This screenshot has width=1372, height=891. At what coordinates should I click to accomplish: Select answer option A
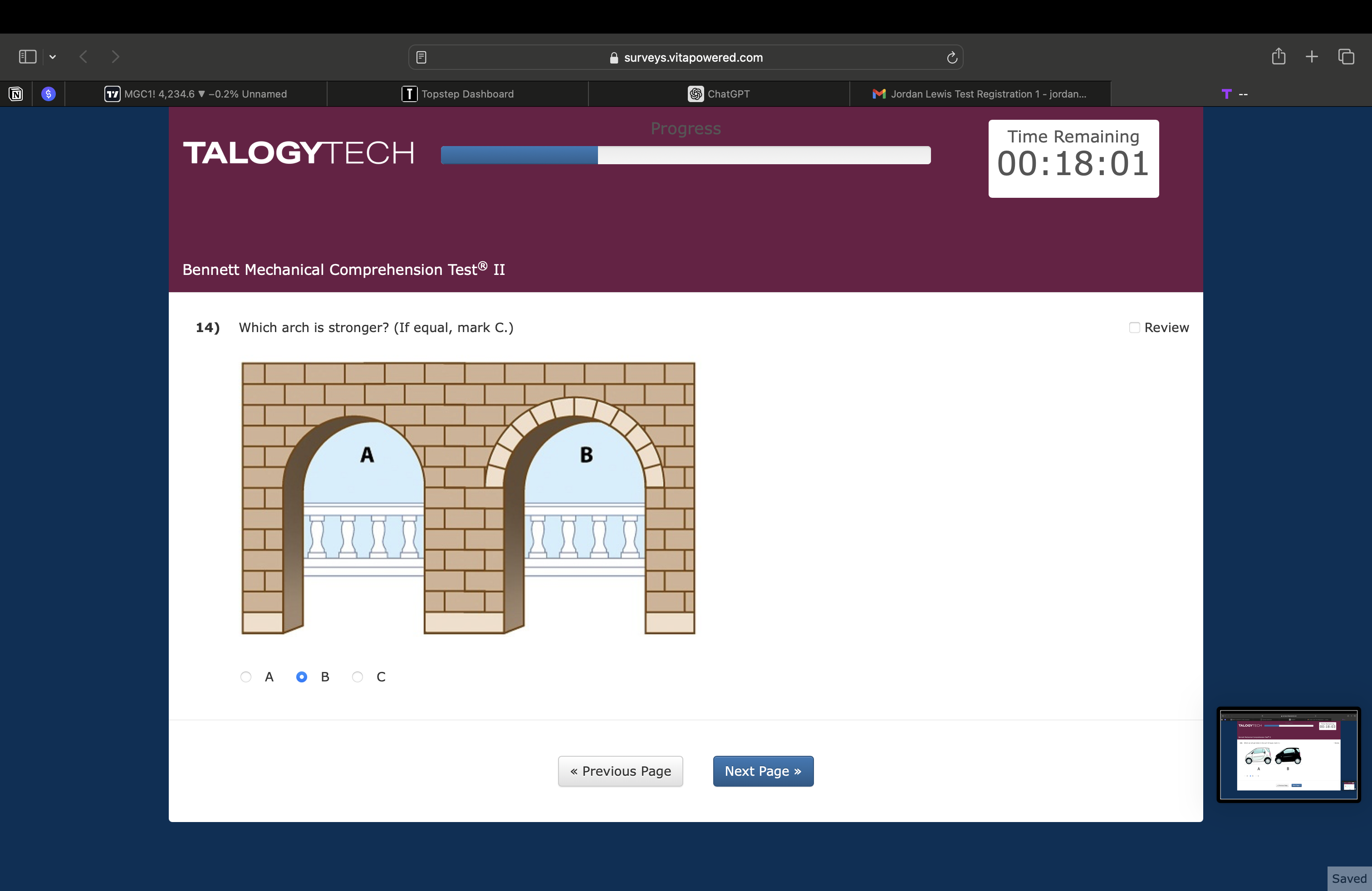coord(246,676)
